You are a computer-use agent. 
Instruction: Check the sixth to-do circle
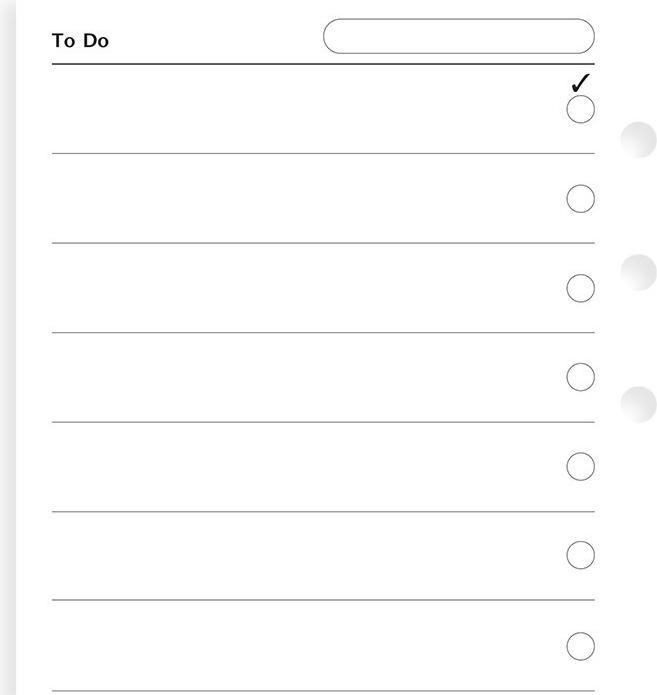tap(580, 555)
